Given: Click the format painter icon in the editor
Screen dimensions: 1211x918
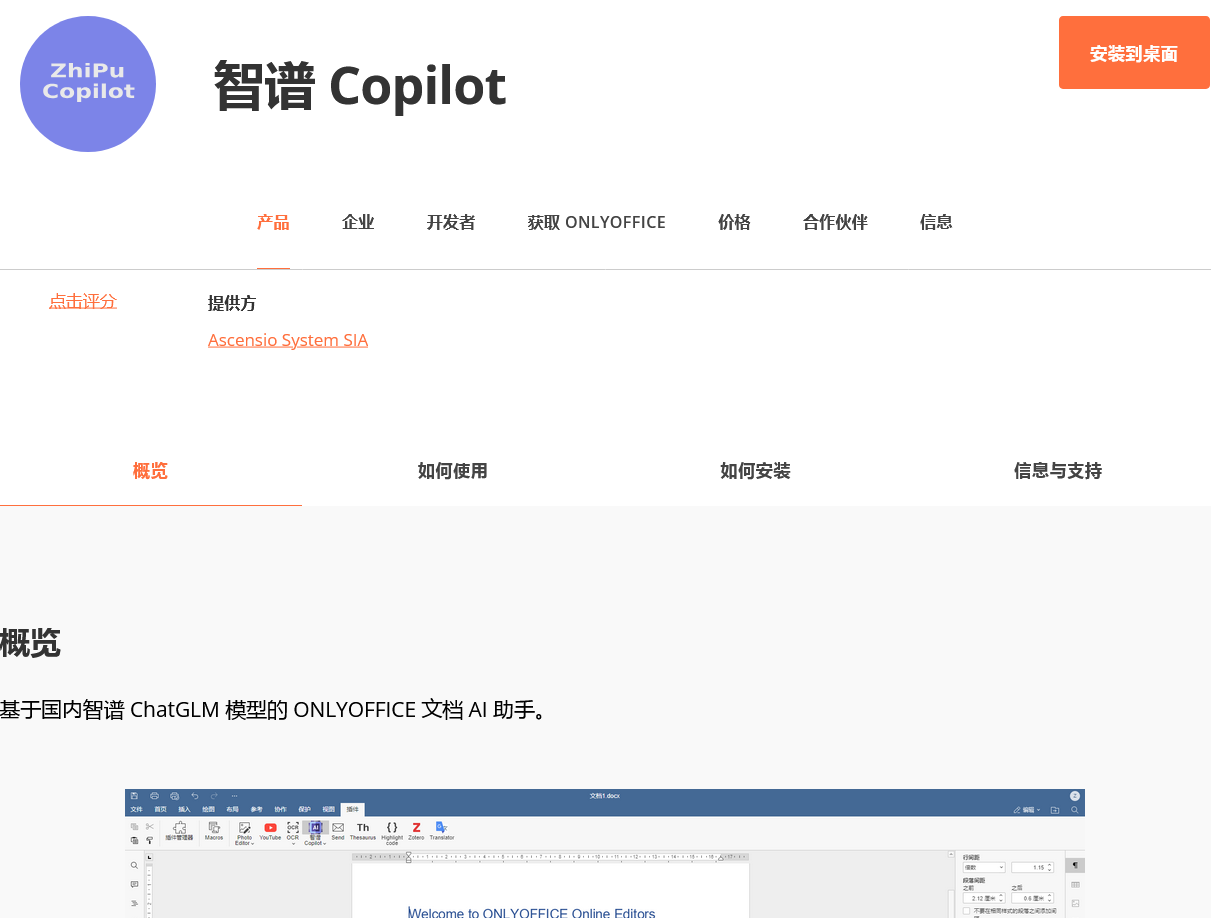Looking at the screenshot, I should click(x=150, y=841).
